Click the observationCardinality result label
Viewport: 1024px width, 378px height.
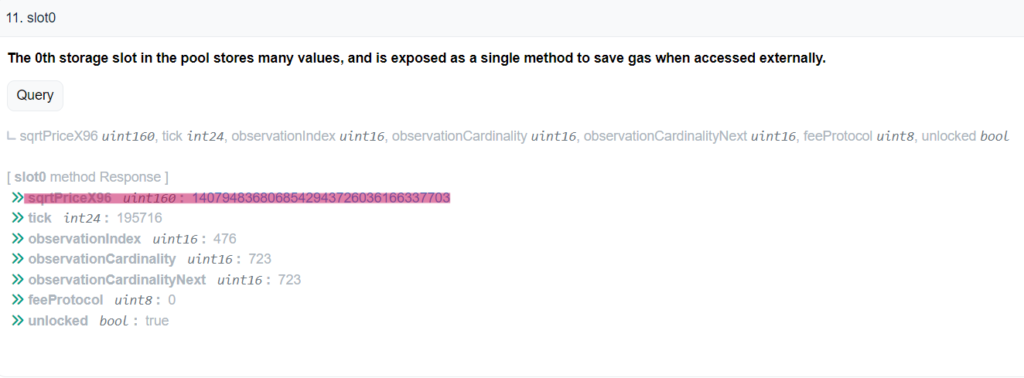102,259
